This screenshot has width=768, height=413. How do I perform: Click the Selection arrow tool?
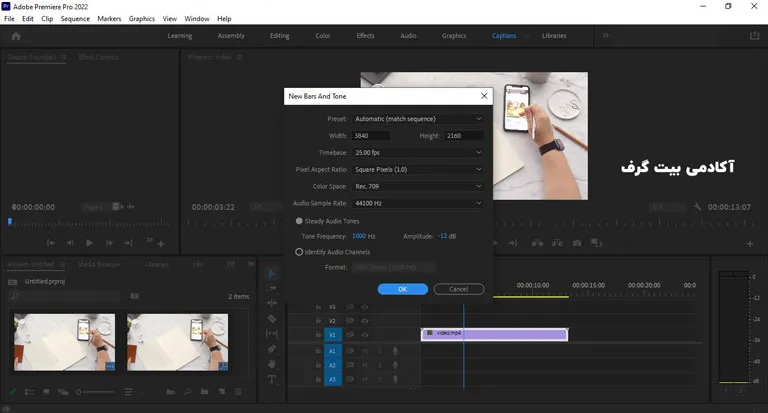272,272
